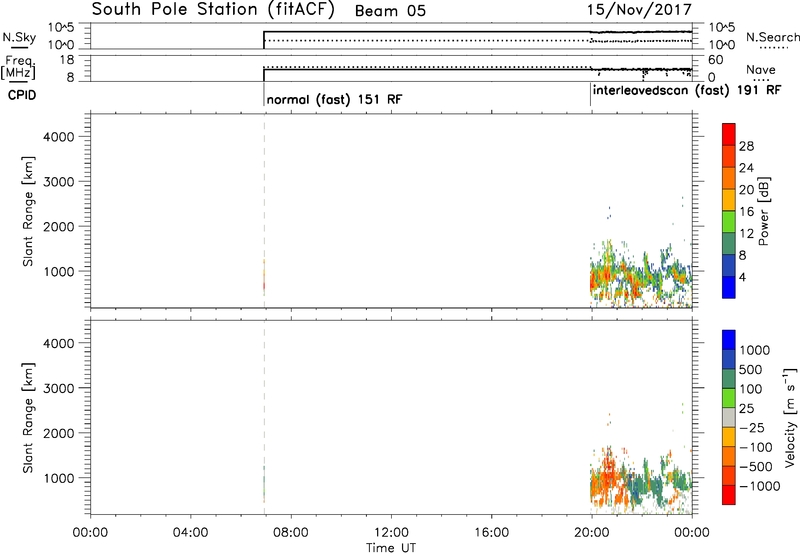Click the 'Beam 05' label
Screen dimensions: 800x554
(x=390, y=11)
